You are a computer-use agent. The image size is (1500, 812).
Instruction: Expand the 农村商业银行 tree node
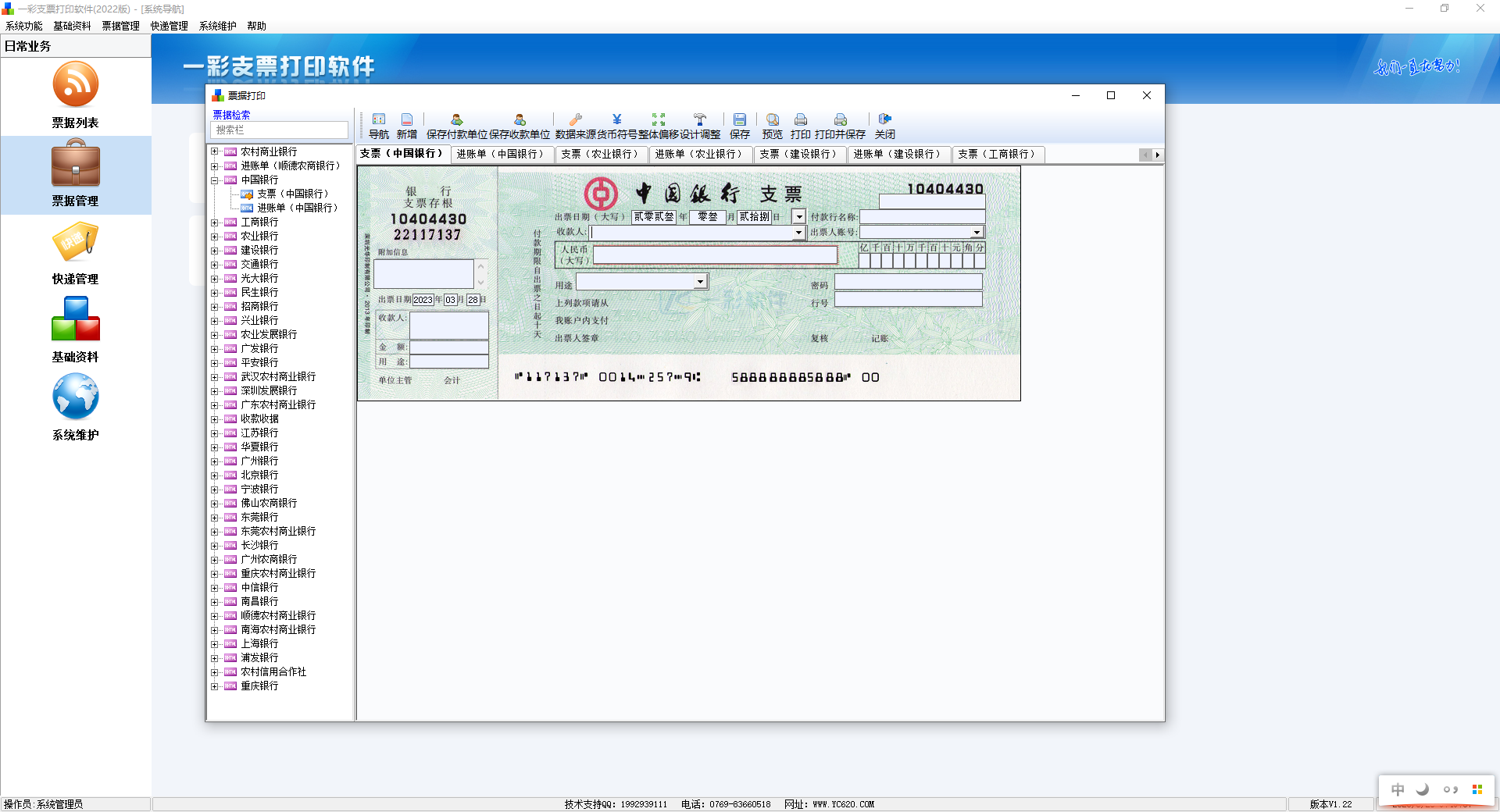tap(214, 152)
